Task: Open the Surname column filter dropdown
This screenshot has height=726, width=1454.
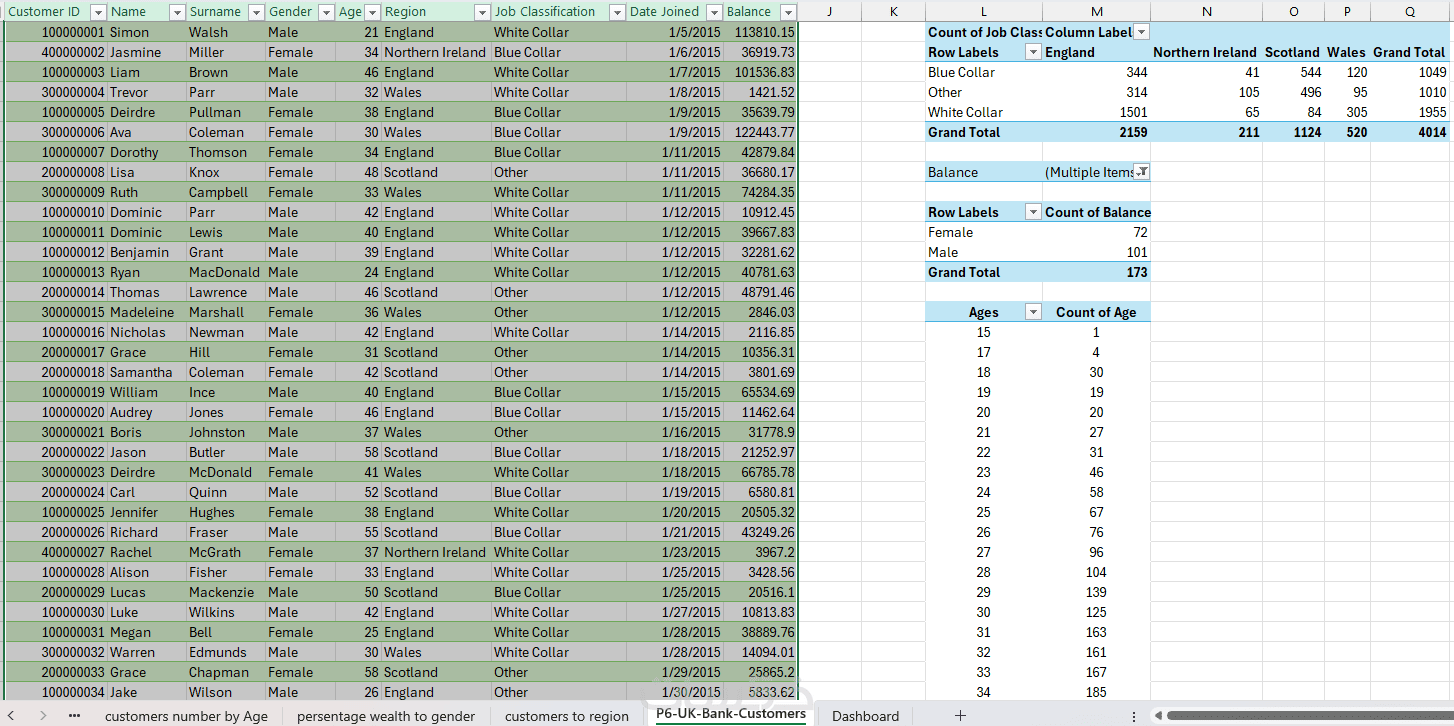Action: [x=256, y=12]
